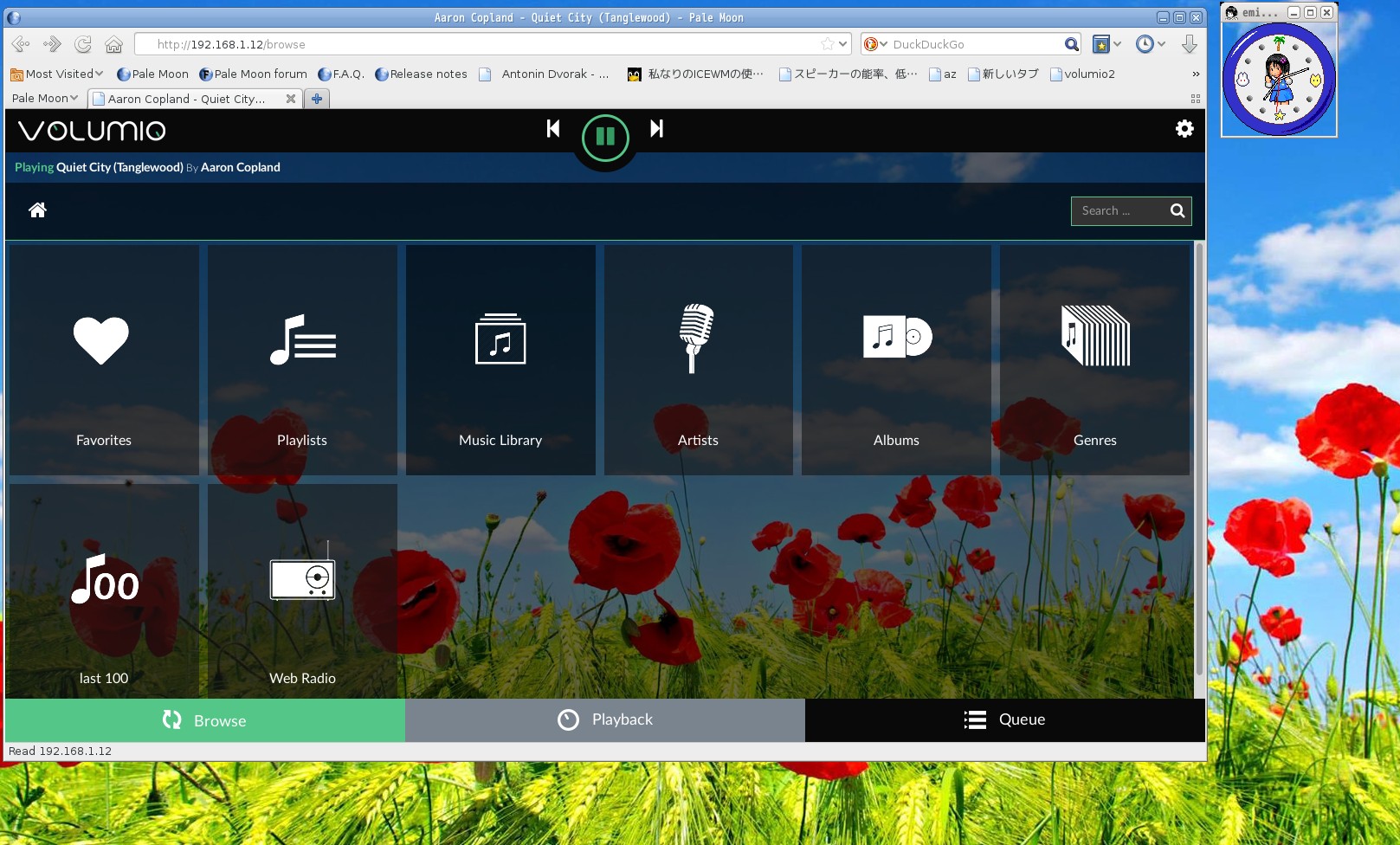The width and height of the screenshot is (1400, 845).
Task: Expand the URL history dropdown arrow
Action: 843,44
